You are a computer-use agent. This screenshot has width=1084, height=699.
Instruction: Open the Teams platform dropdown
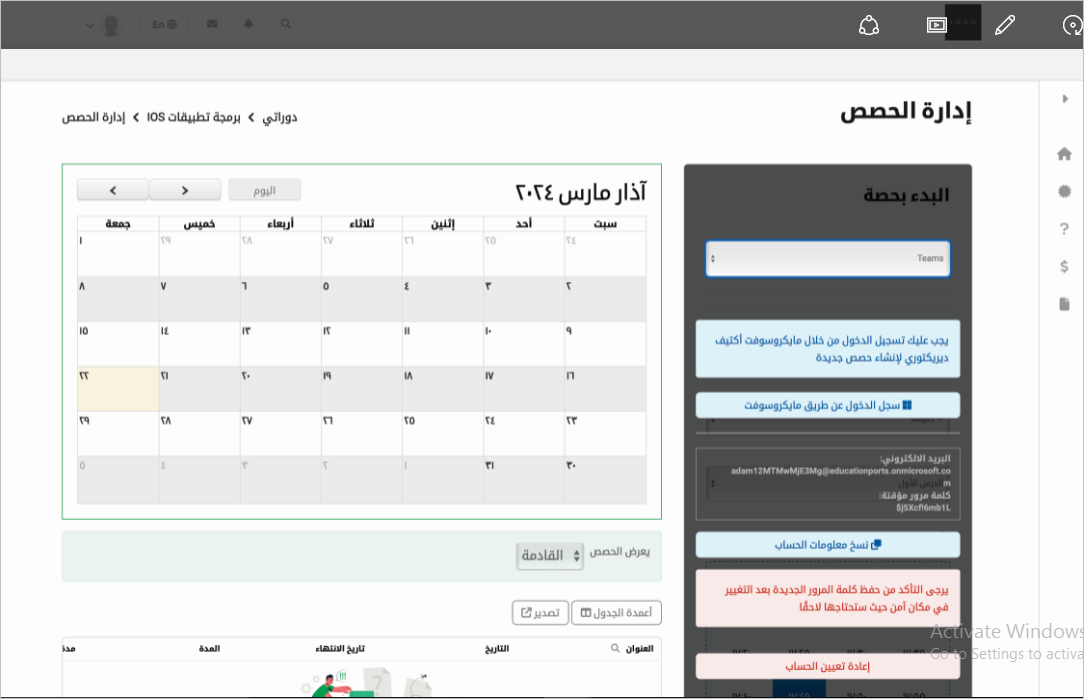point(827,258)
